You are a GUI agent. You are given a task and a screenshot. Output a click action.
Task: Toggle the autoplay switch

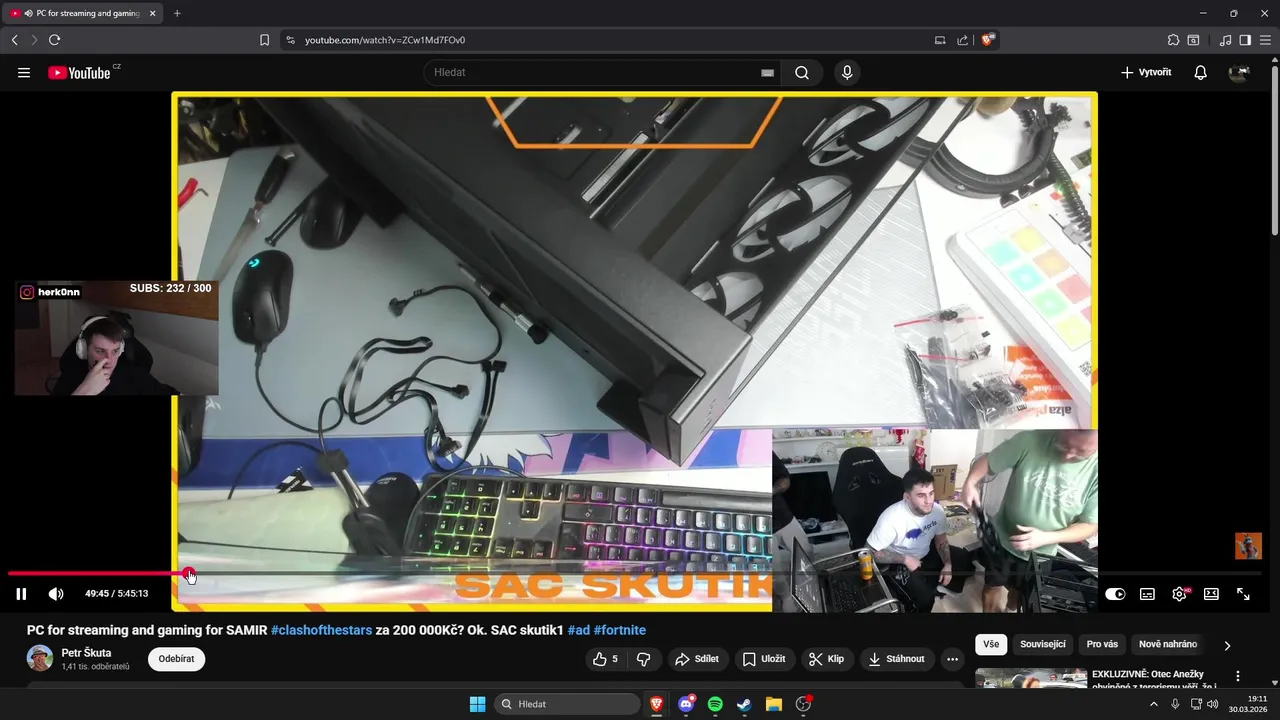(x=1115, y=594)
